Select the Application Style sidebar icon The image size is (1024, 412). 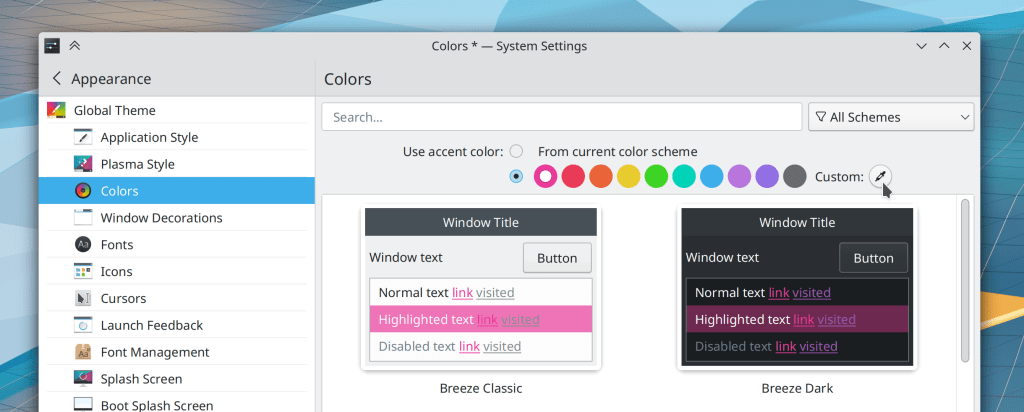pos(84,137)
